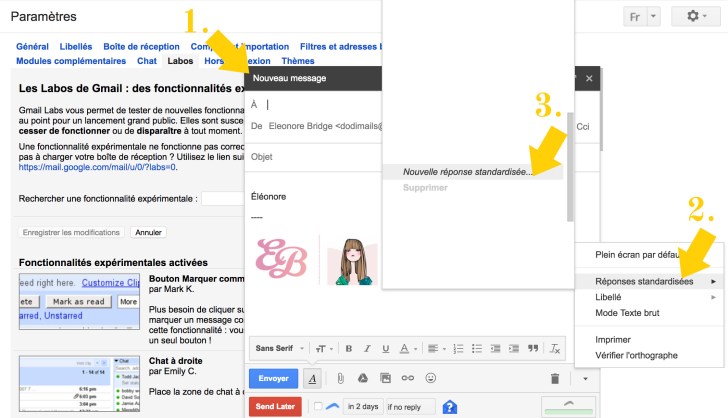Toggle the formatting options button
The width and height of the screenshot is (728, 418).
click(x=312, y=379)
